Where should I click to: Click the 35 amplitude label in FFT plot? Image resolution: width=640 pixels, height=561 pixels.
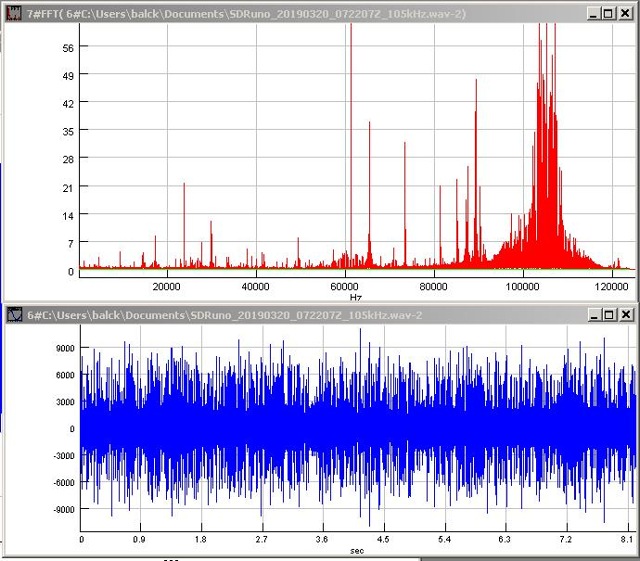click(68, 131)
